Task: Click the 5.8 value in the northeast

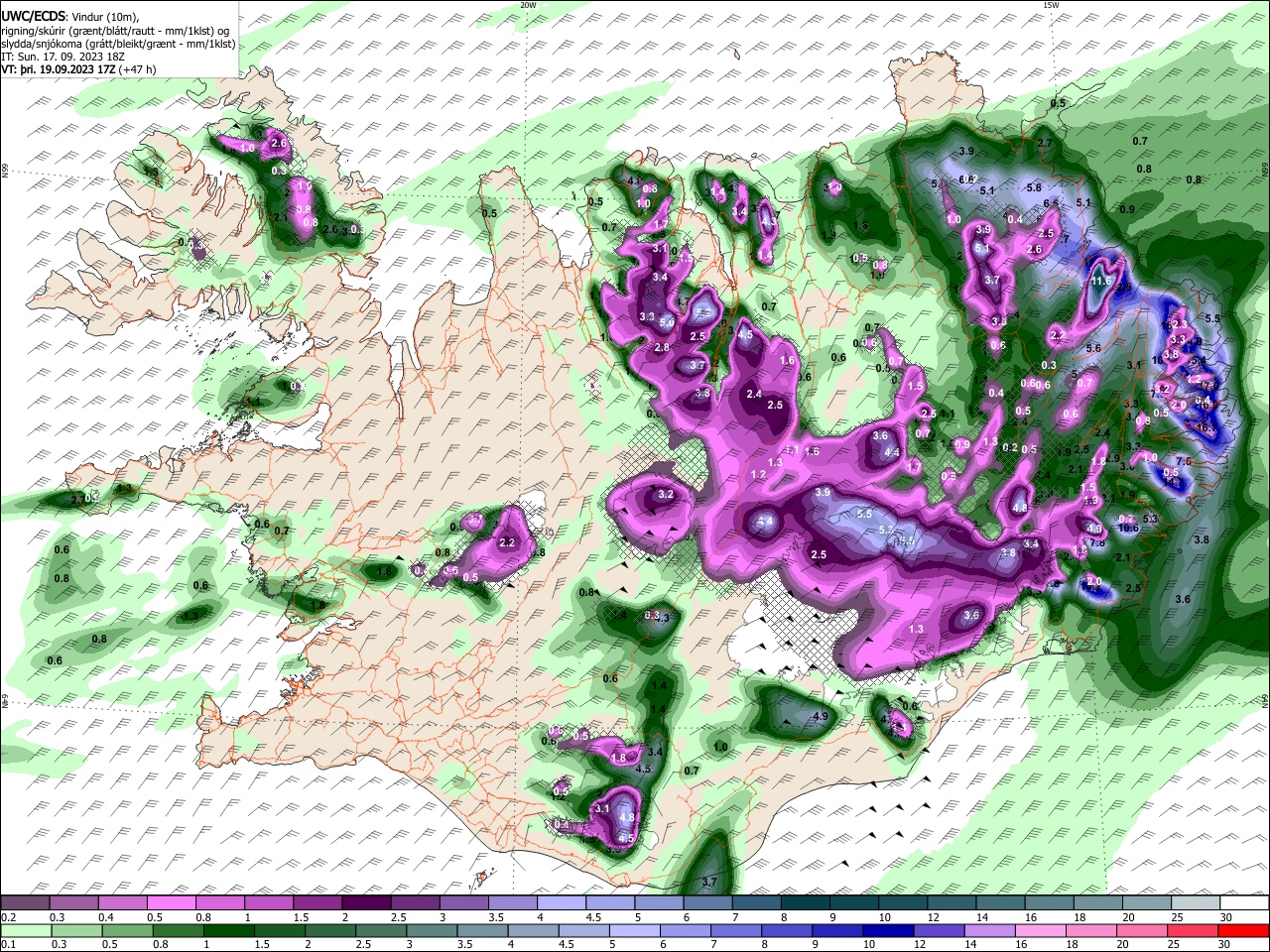Action: point(1033,187)
